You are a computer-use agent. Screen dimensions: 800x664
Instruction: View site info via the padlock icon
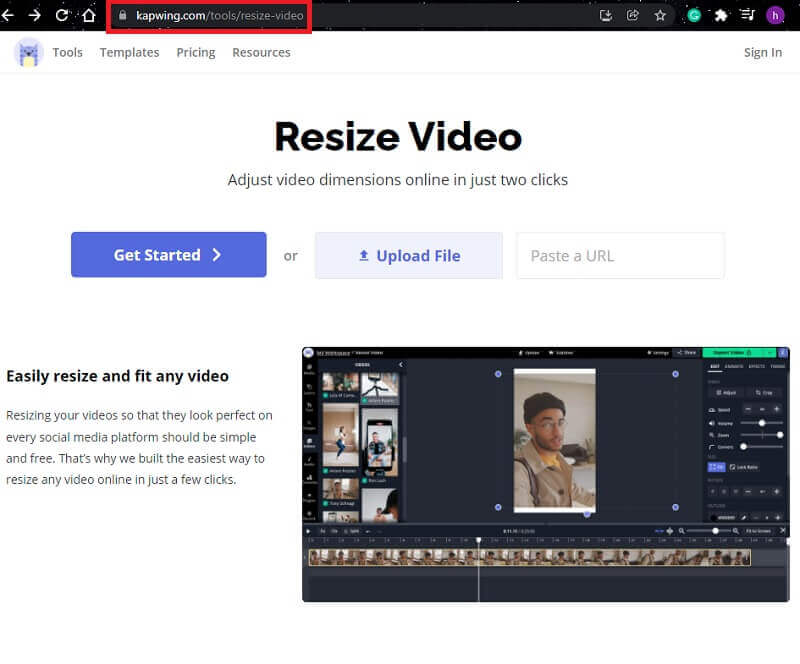tap(122, 15)
